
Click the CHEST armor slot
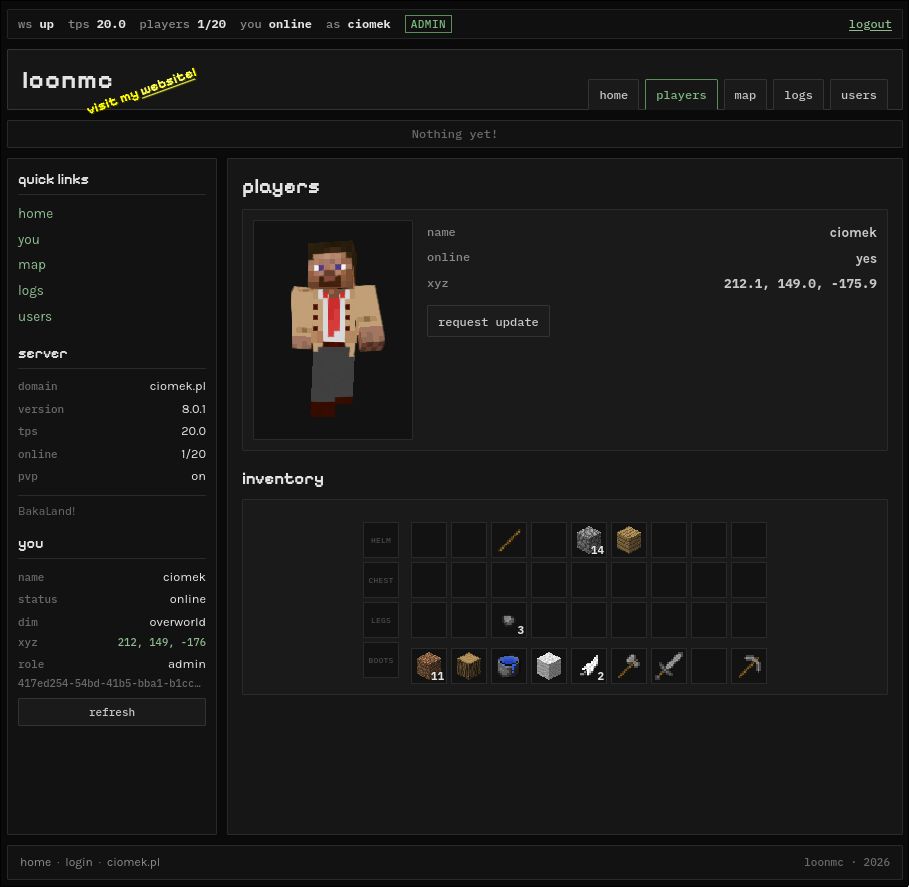(x=381, y=580)
